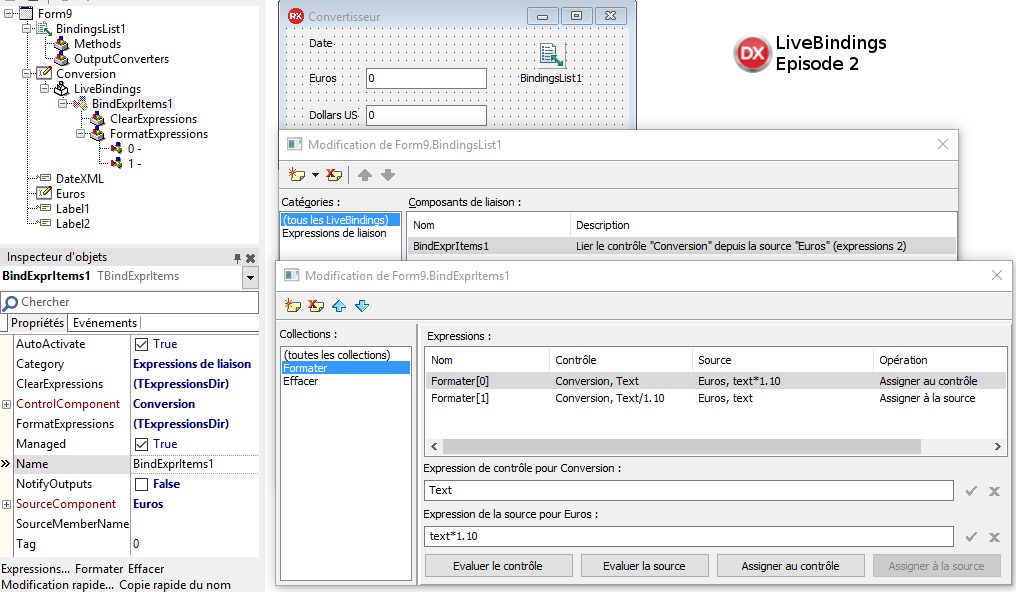Pin the Inspecteur d'objets panel
The height and width of the screenshot is (592, 1016).
point(237,258)
